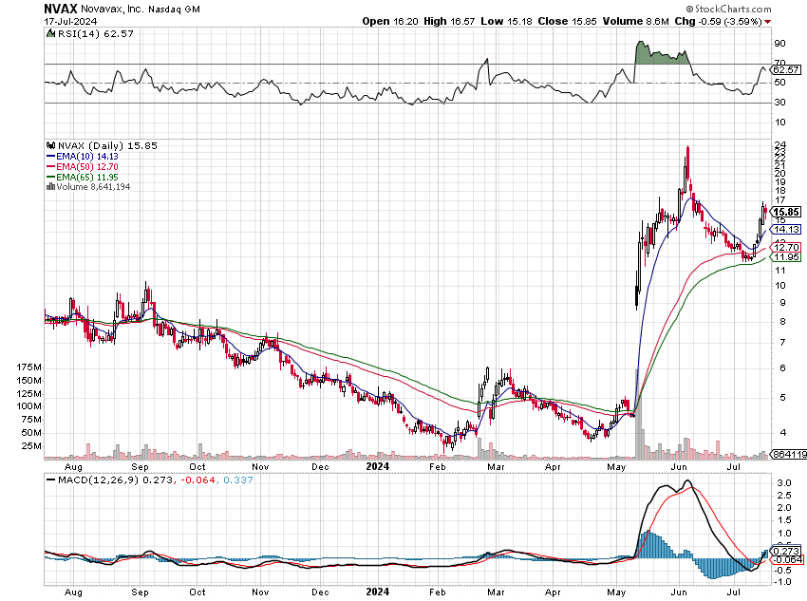Click the 7 price level on price axis

(782, 342)
